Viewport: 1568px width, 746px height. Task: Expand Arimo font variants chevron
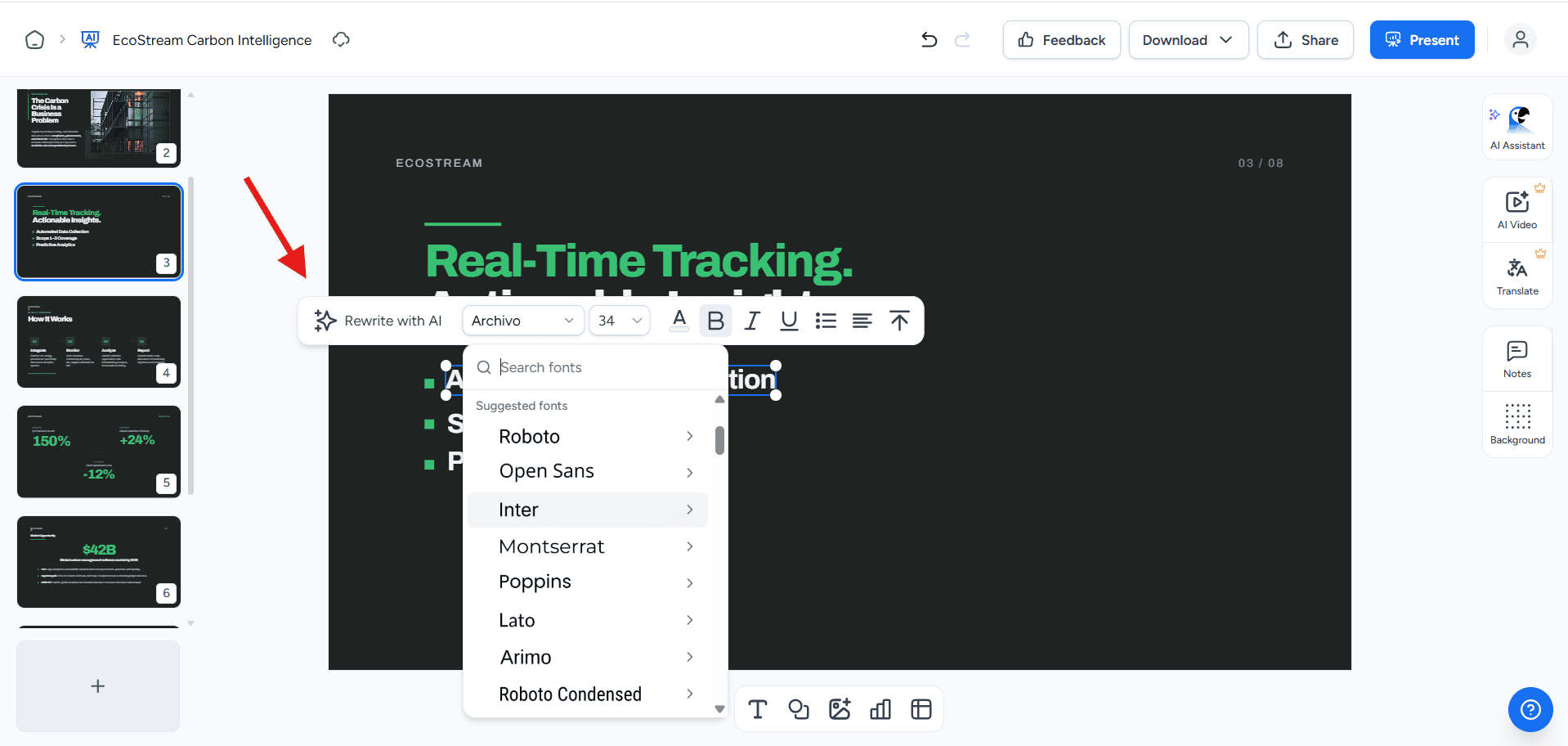pyautogui.click(x=690, y=657)
